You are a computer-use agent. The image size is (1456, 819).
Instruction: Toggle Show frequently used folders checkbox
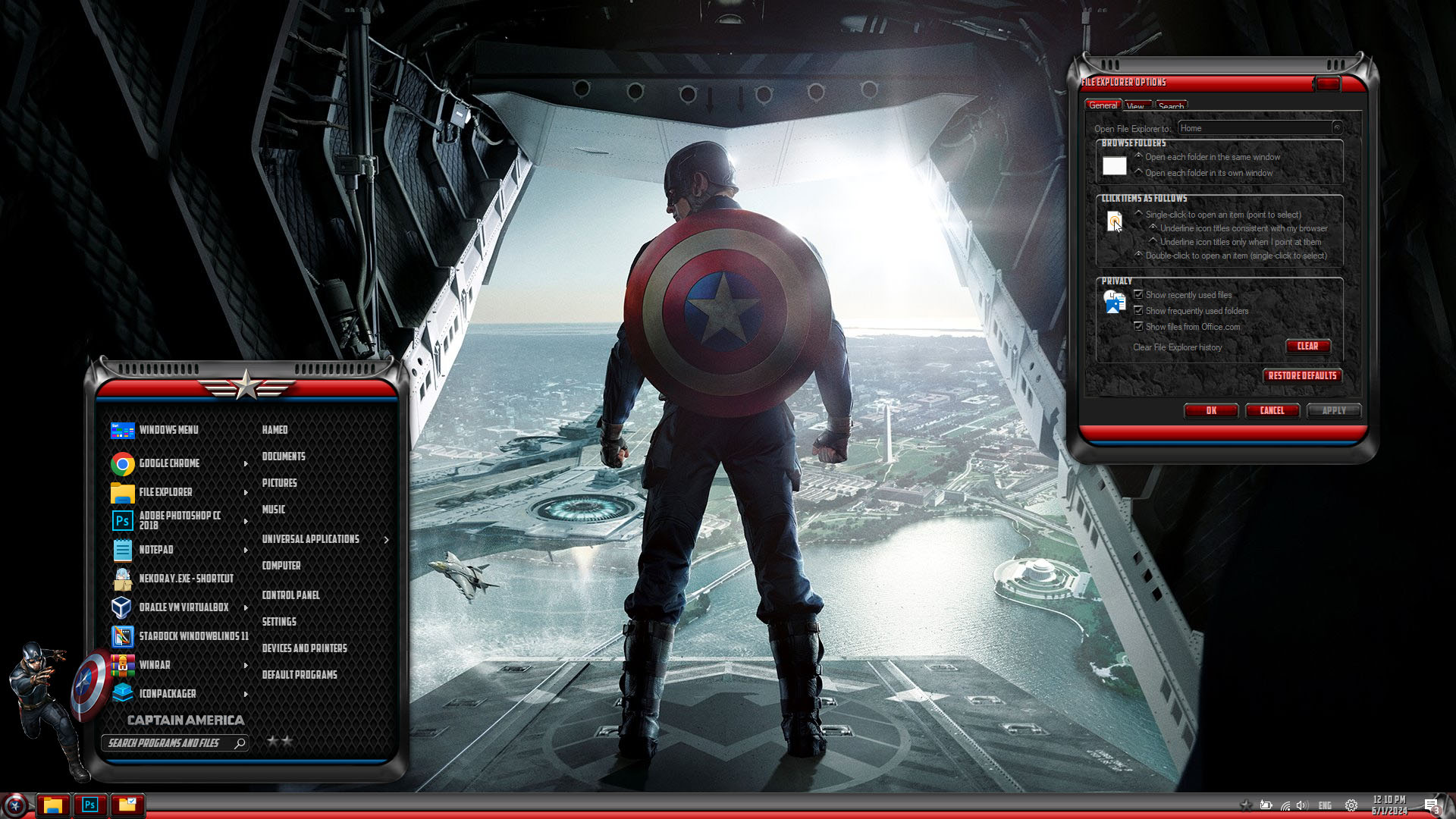1138,311
